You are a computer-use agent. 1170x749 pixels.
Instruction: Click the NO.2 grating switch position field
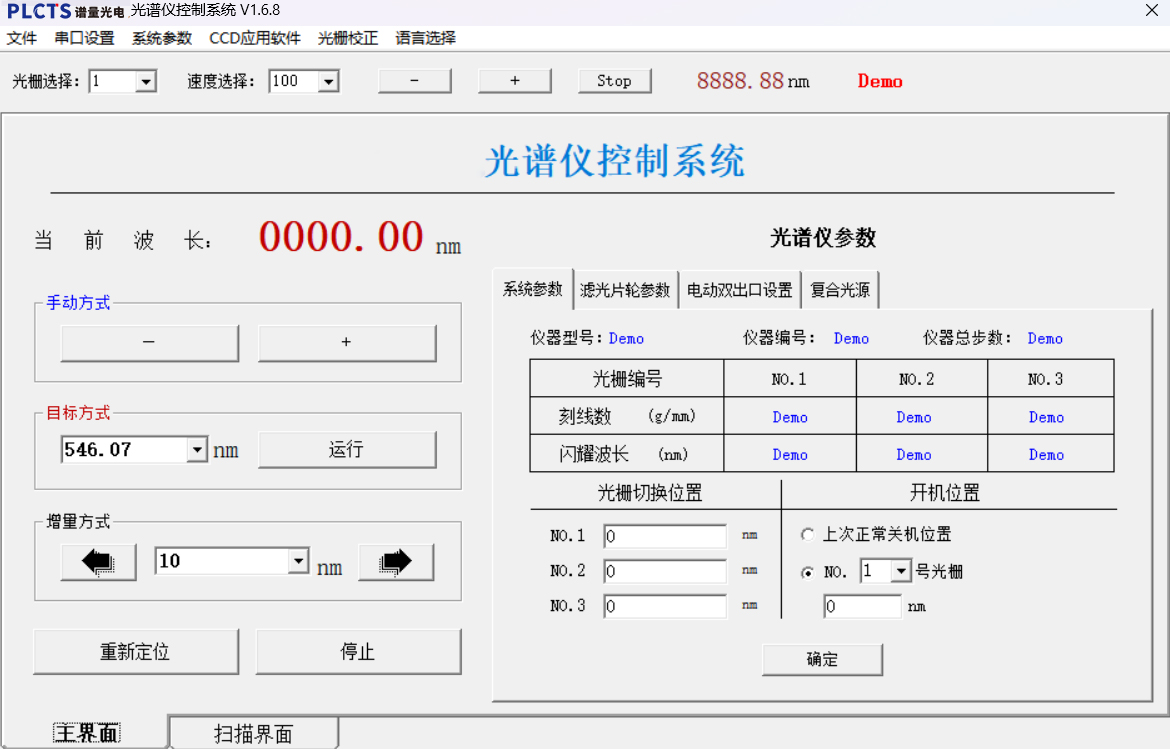[x=665, y=572]
